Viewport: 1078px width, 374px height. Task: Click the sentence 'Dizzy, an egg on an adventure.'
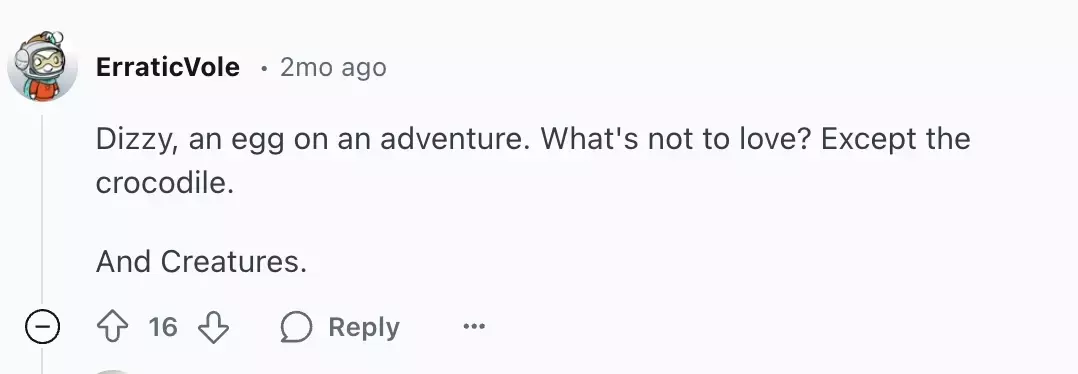click(x=314, y=139)
